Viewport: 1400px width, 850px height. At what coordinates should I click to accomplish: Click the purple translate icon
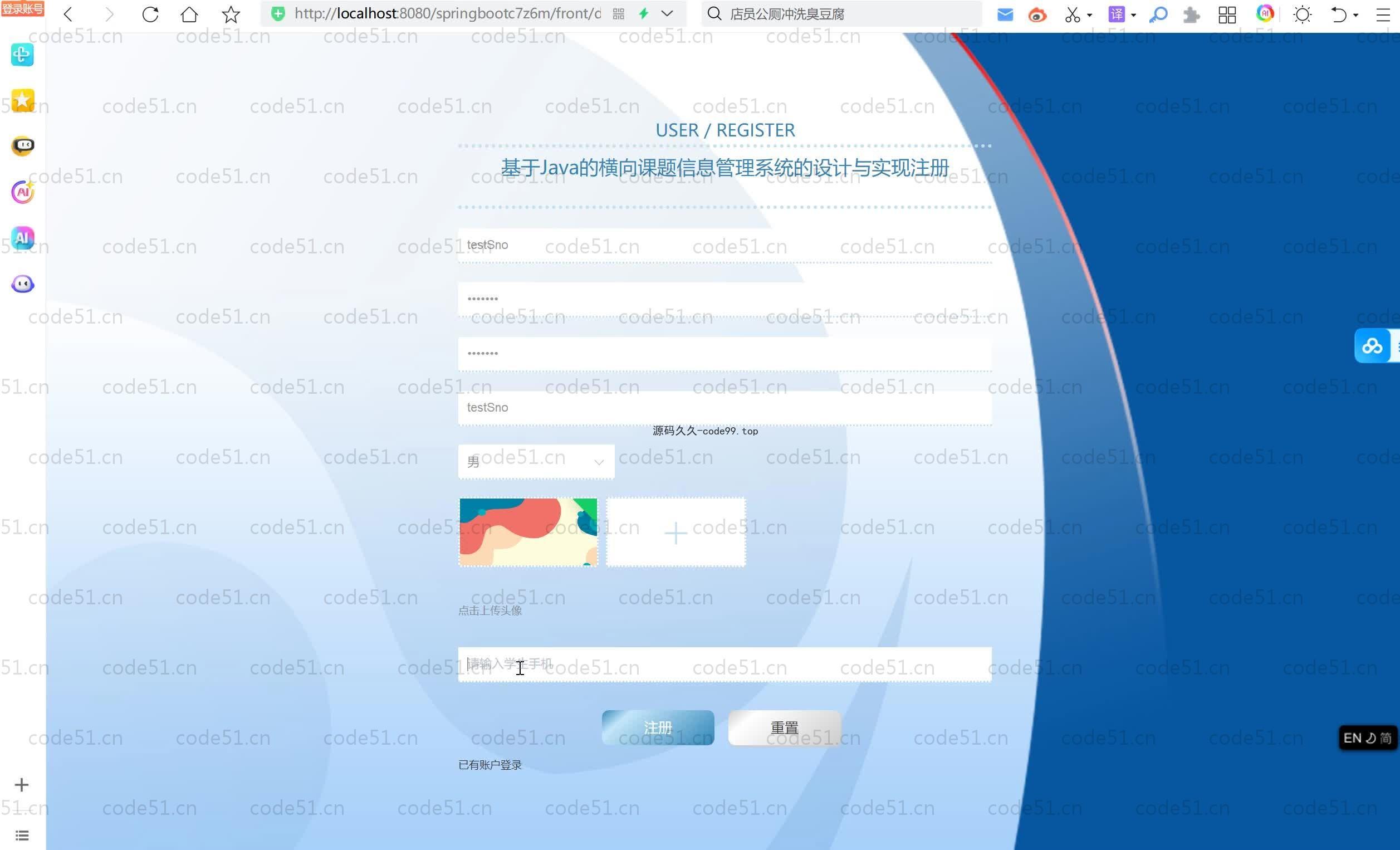point(1117,14)
